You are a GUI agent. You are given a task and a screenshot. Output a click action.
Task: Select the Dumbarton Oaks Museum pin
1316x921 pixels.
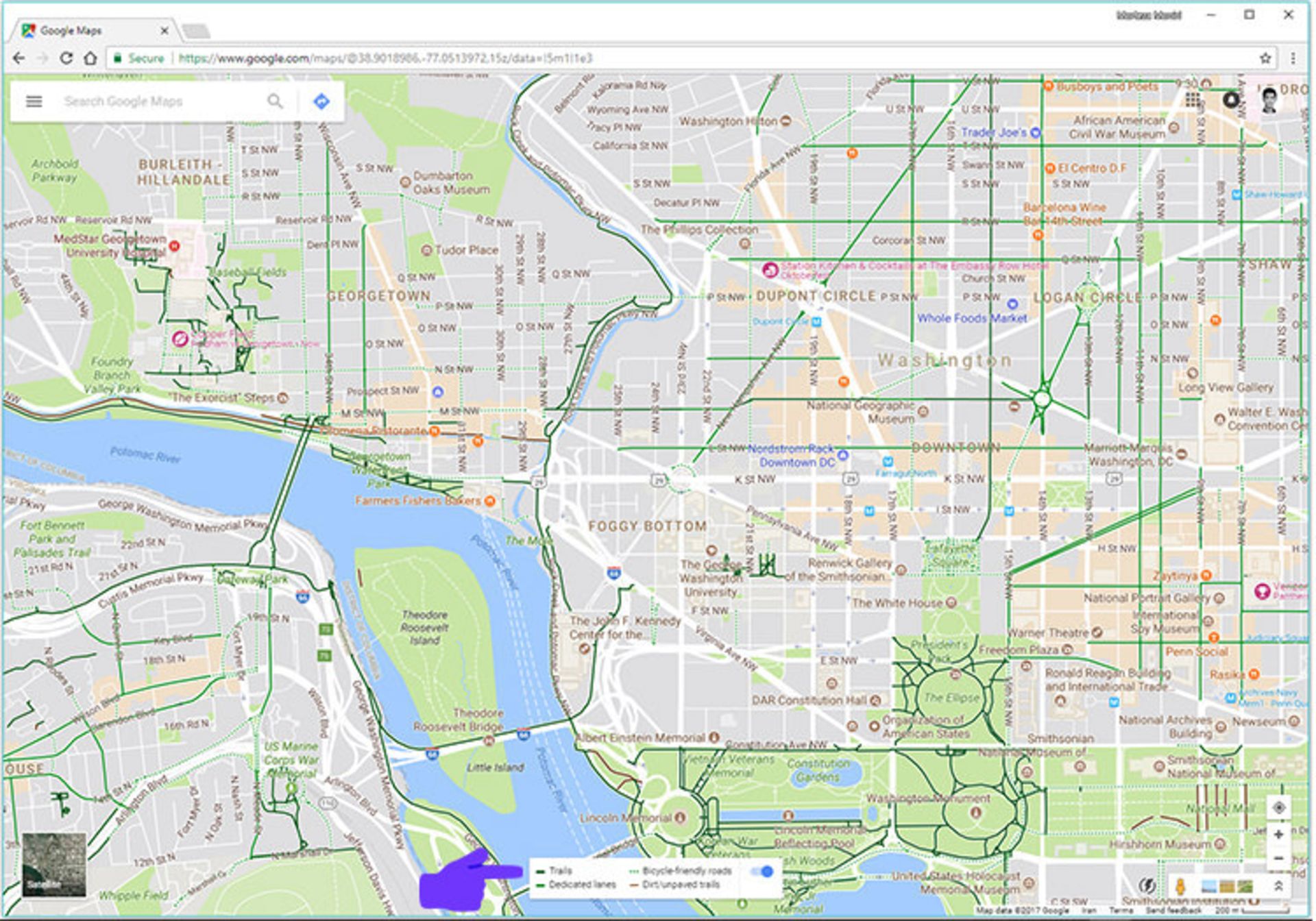pos(405,182)
